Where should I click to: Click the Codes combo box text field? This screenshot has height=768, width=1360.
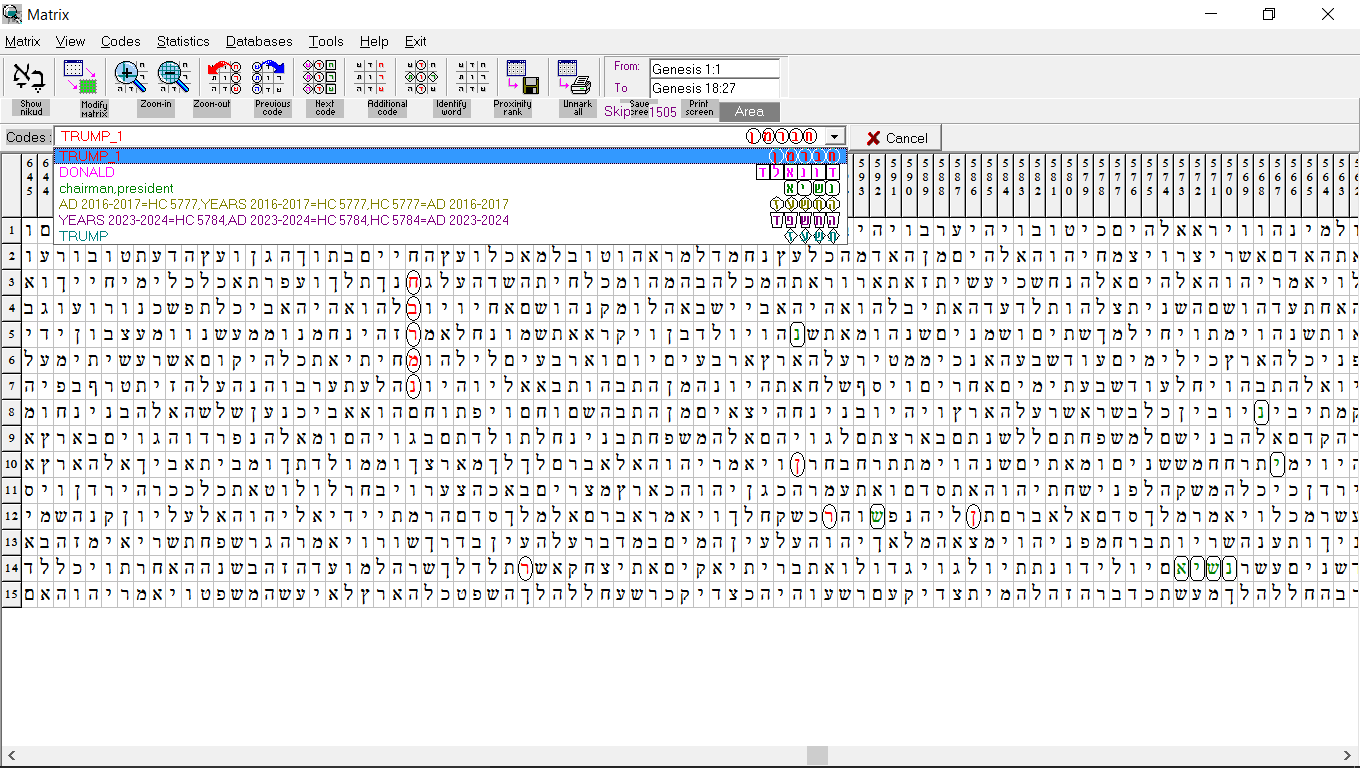point(438,136)
